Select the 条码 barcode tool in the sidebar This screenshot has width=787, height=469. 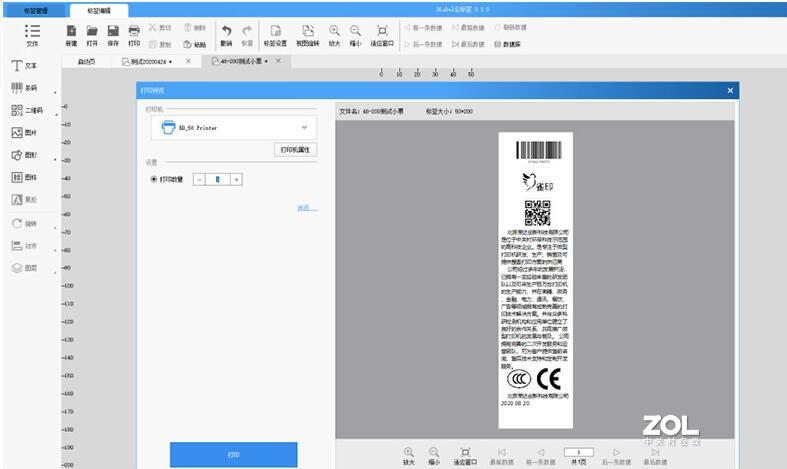24,88
